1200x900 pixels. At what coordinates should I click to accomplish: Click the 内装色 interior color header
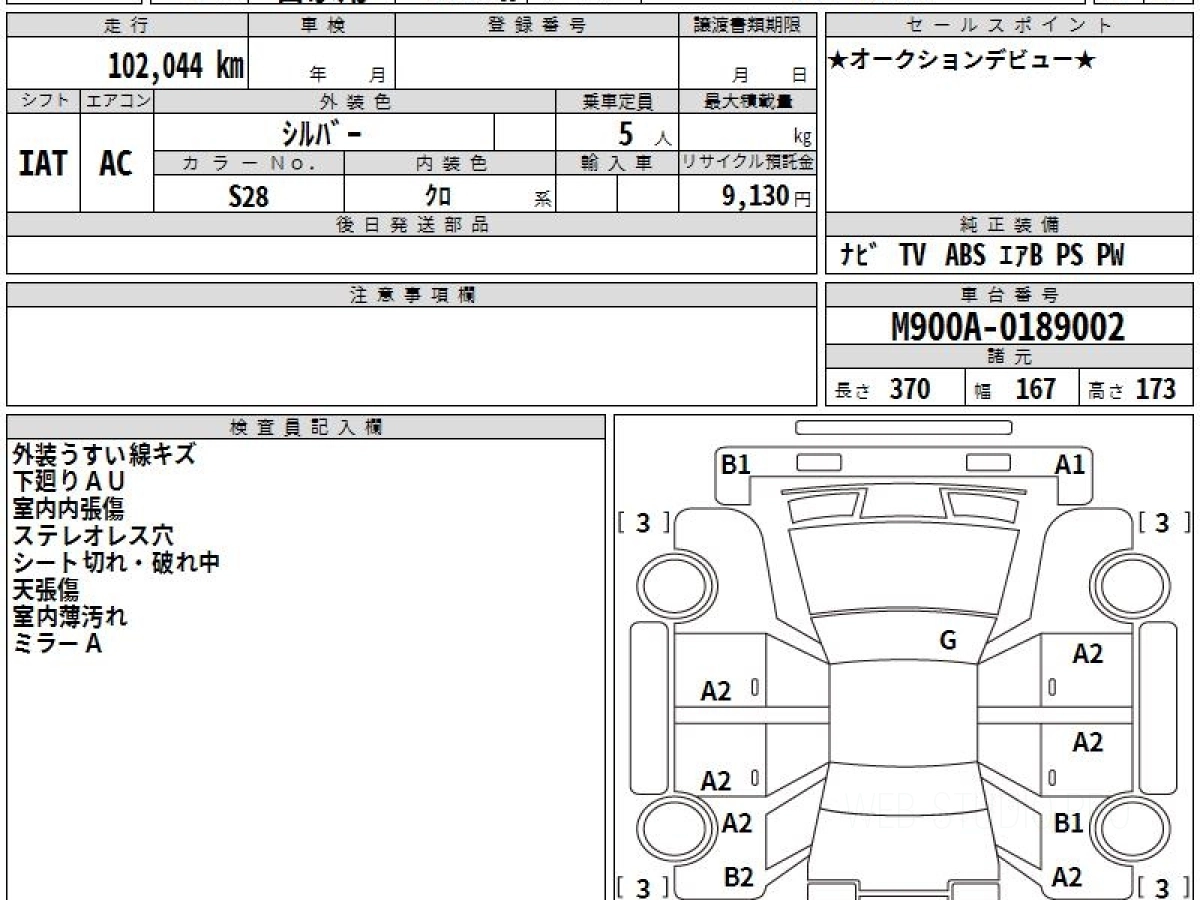pos(450,163)
